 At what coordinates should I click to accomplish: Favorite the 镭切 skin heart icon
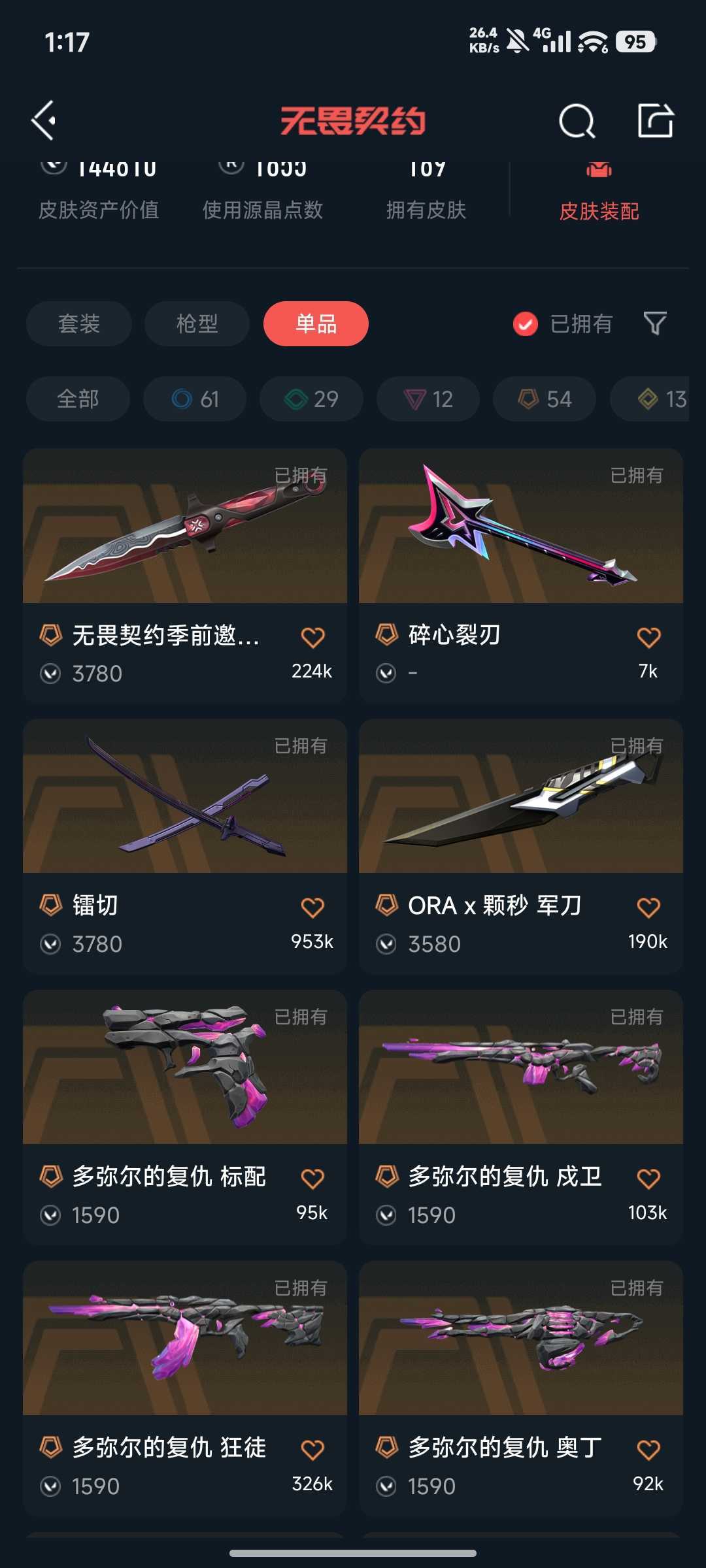click(312, 907)
